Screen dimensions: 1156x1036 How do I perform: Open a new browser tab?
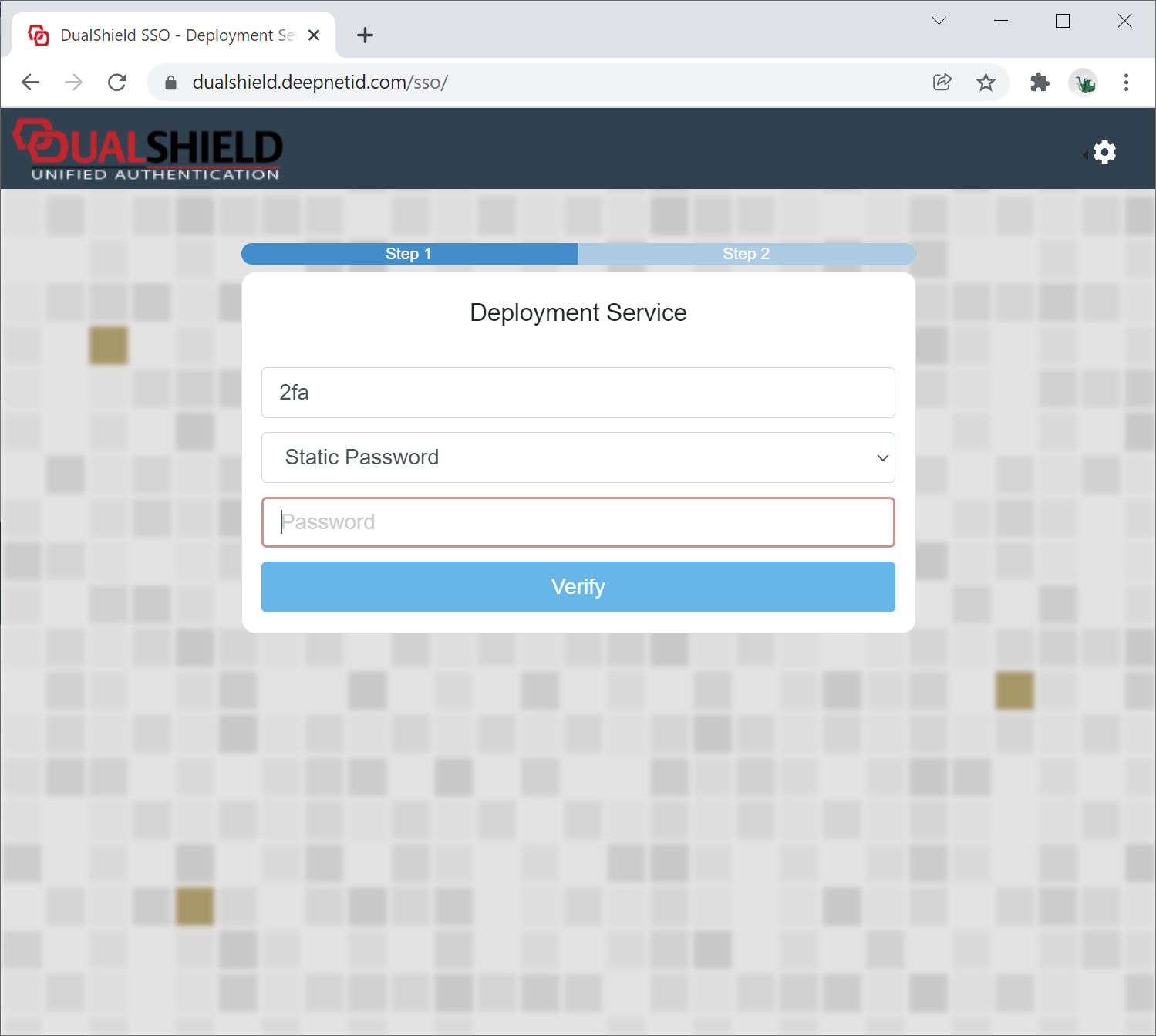[x=365, y=35]
